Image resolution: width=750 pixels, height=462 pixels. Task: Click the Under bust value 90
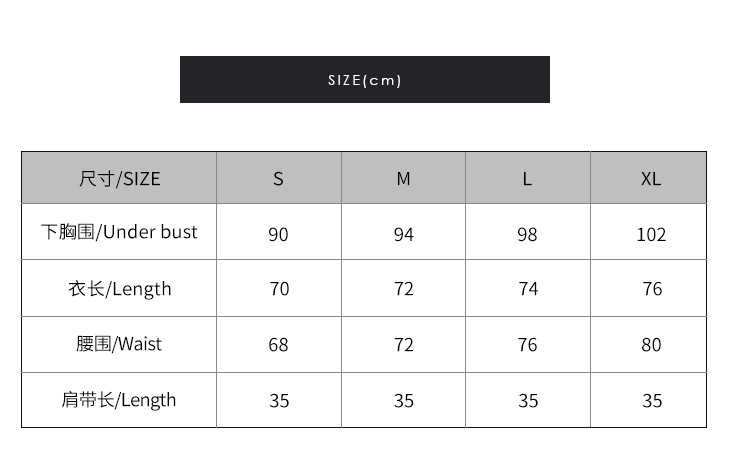pos(279,234)
